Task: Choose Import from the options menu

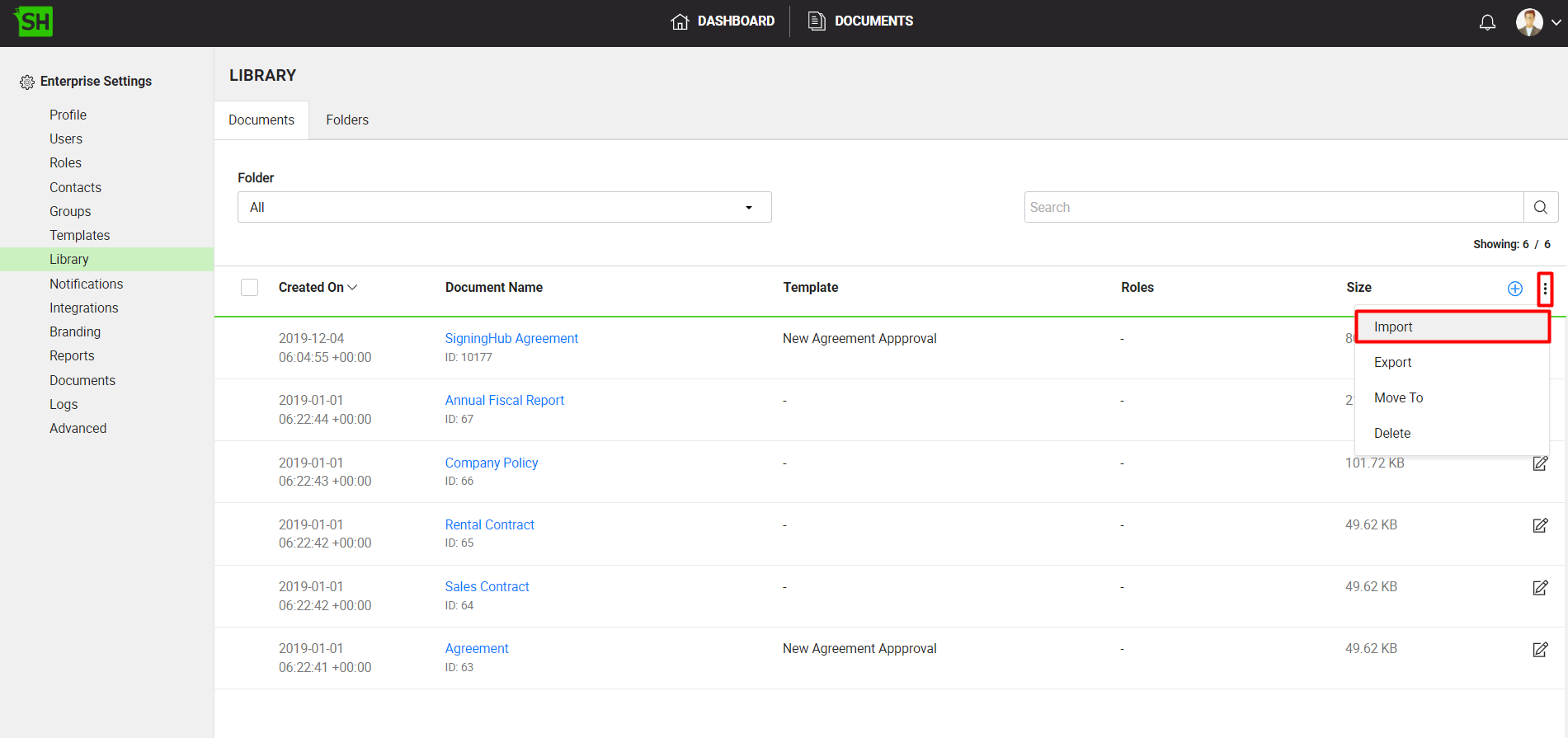Action: pos(1393,327)
